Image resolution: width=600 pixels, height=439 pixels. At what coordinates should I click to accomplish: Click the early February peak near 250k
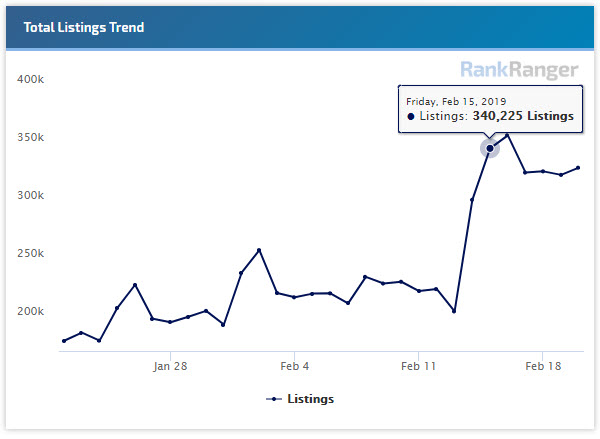259,250
